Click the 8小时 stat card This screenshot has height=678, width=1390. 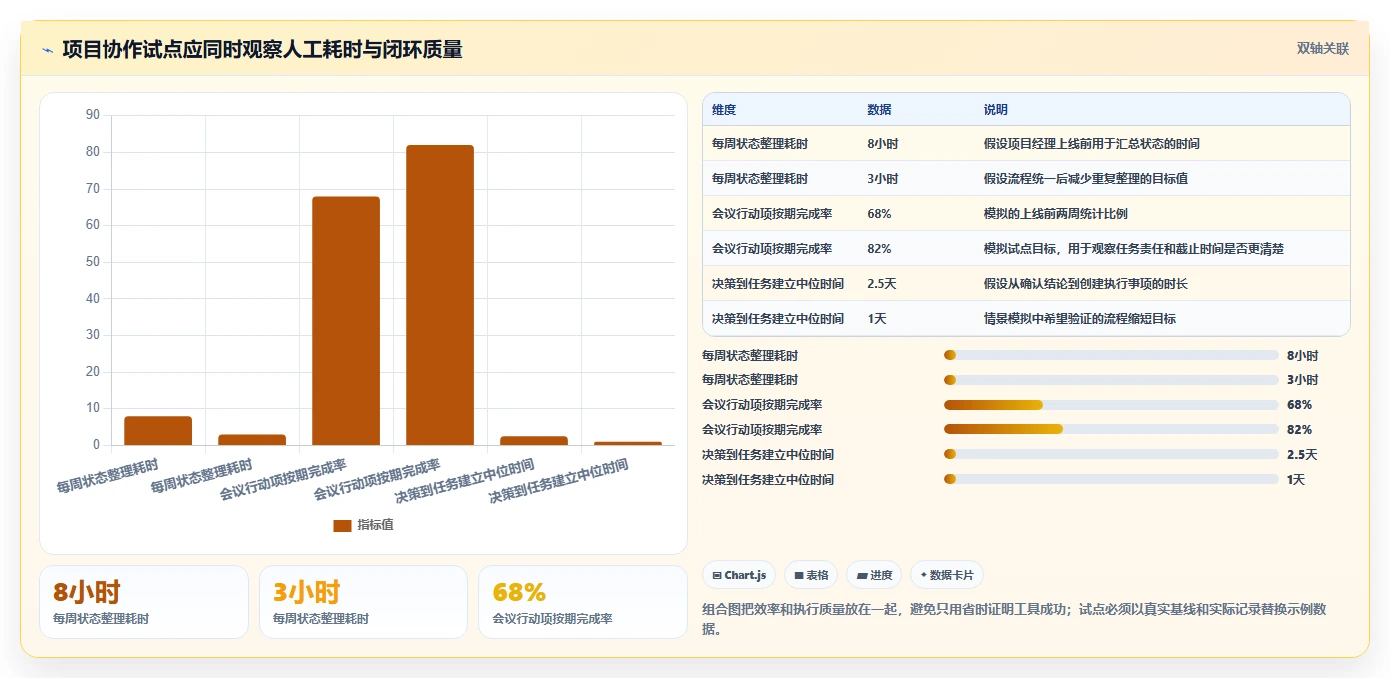click(x=144, y=602)
